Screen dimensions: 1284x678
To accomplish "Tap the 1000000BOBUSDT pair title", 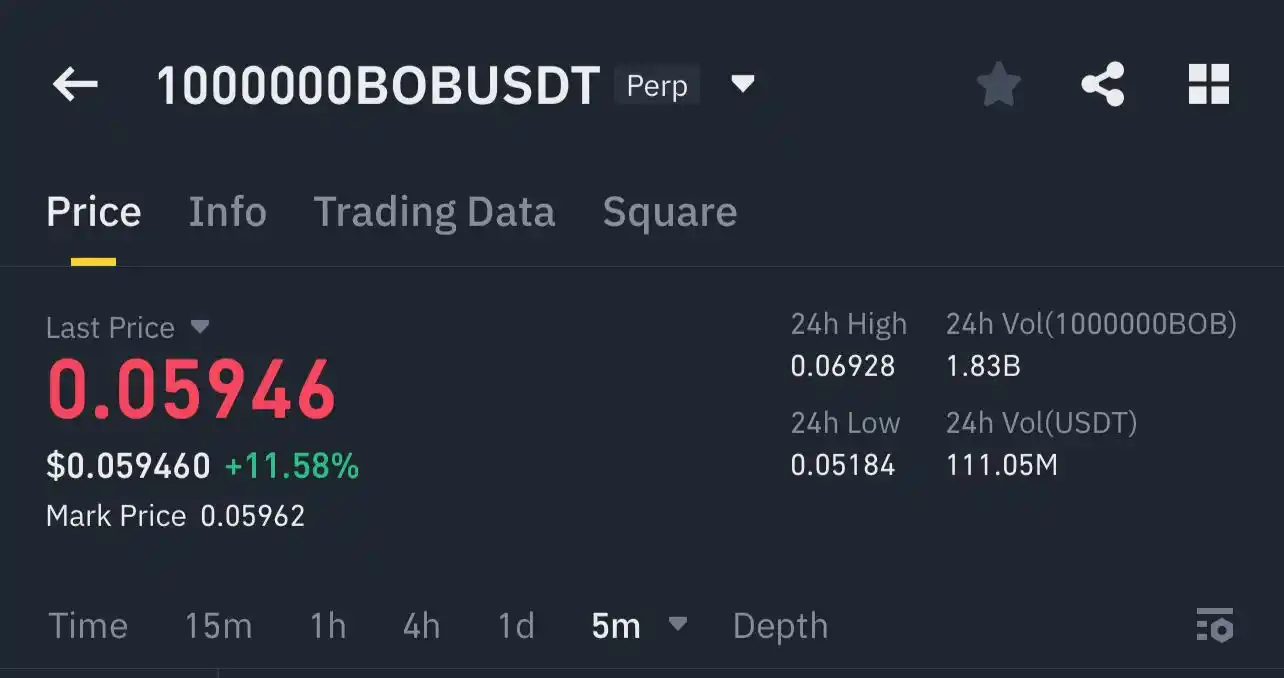I will pos(378,86).
